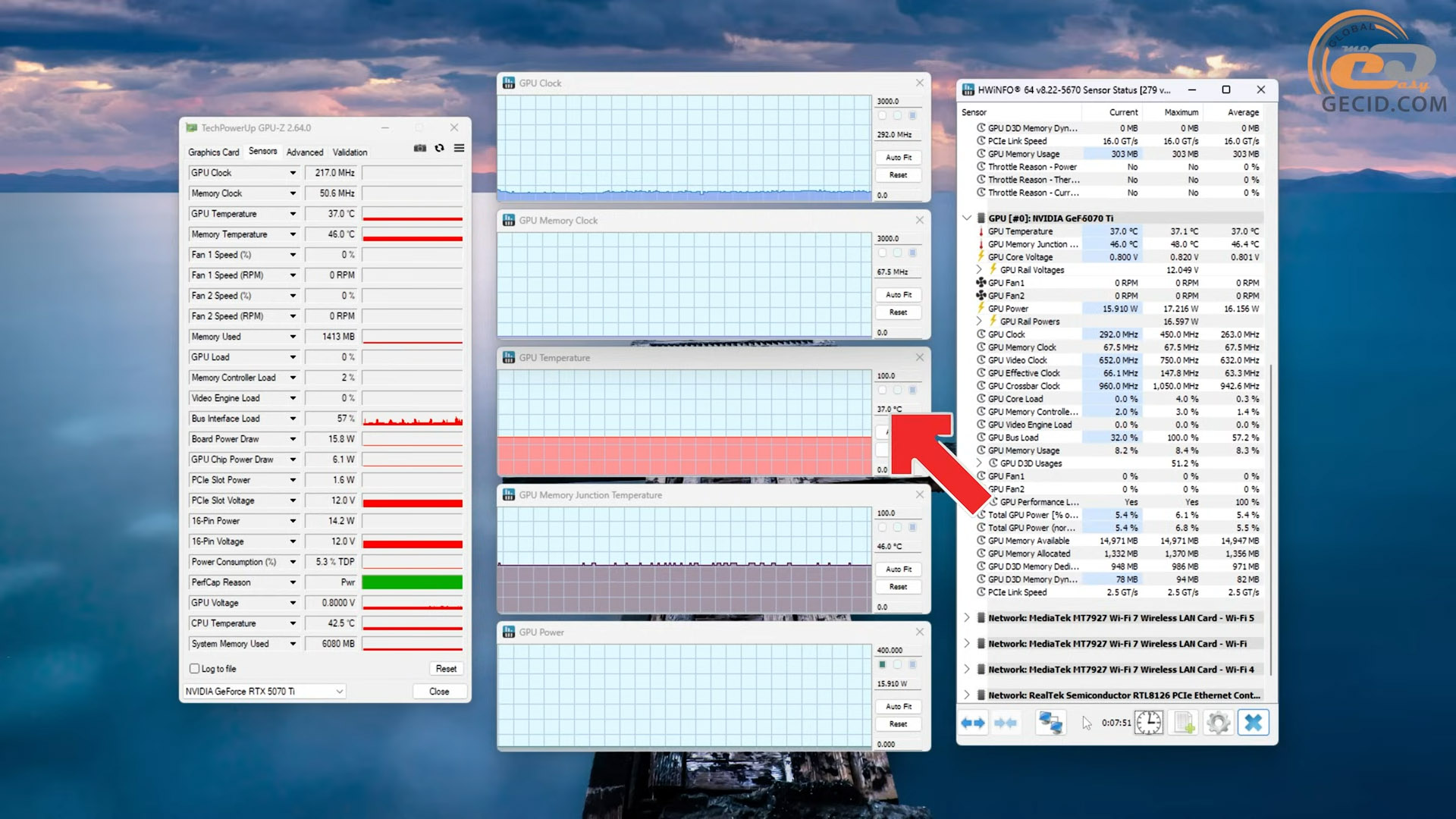1456x819 pixels.
Task: Reset HWiNFO elapsed time clock icon
Action: (1149, 723)
